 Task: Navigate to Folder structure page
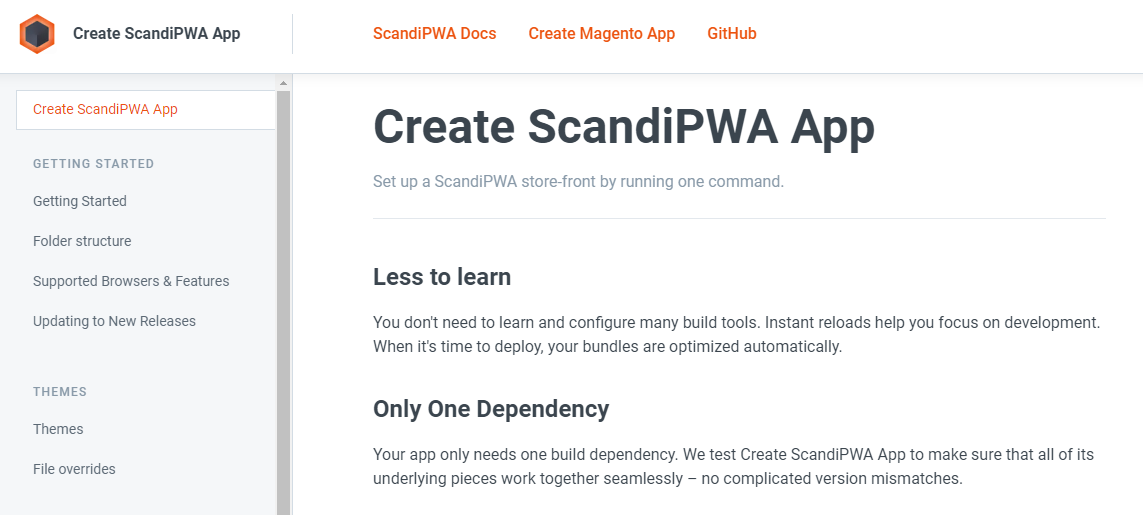[82, 241]
